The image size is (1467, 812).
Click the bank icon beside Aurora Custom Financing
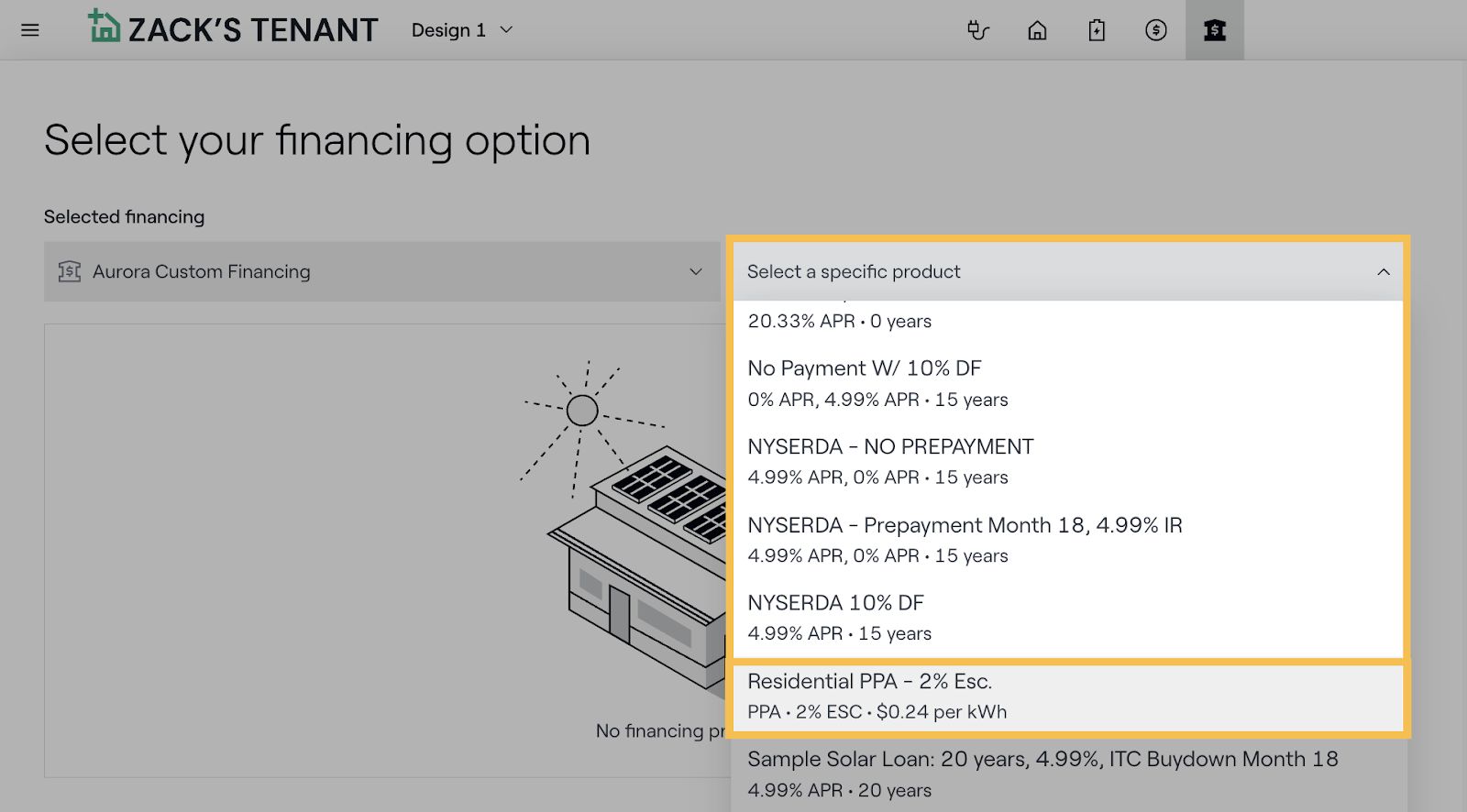click(x=70, y=271)
